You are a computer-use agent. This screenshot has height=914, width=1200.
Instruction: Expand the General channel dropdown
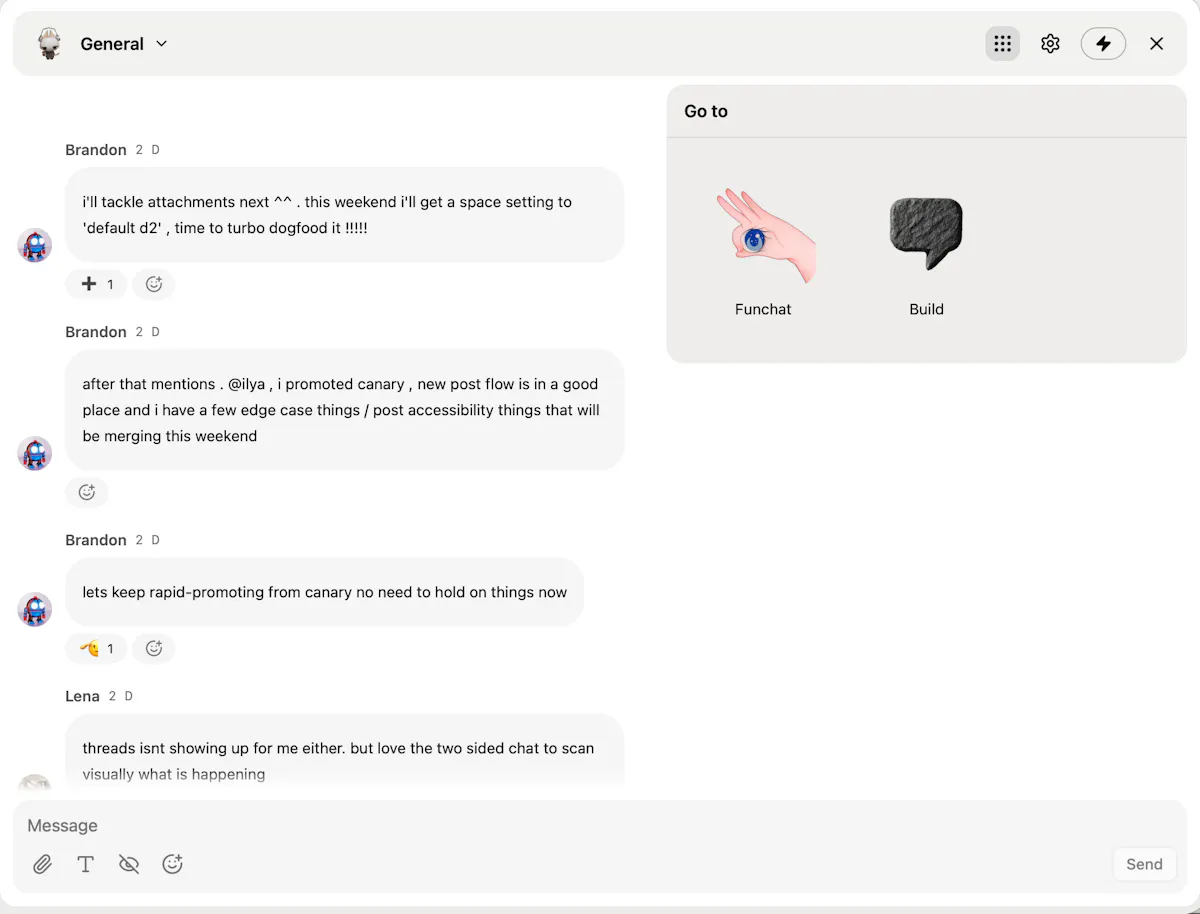(162, 44)
